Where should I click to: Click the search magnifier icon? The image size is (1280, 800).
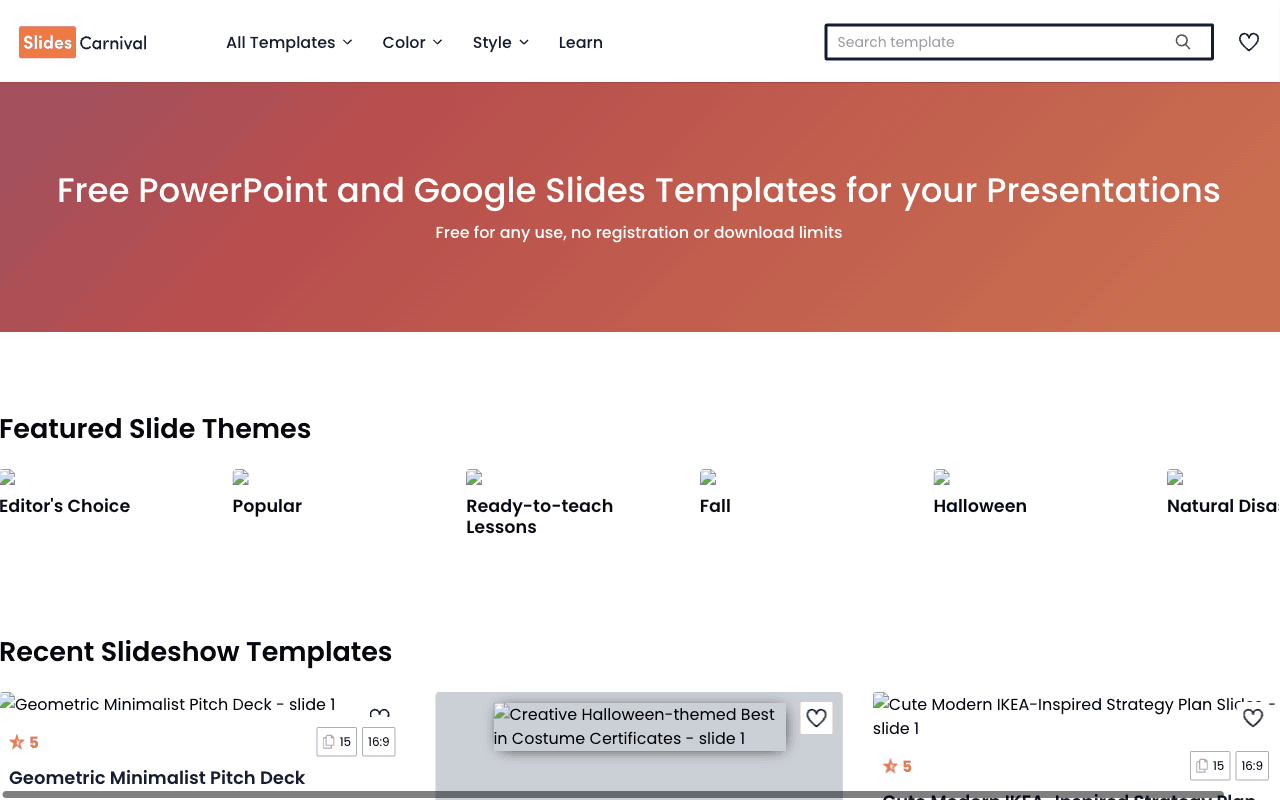point(1183,42)
